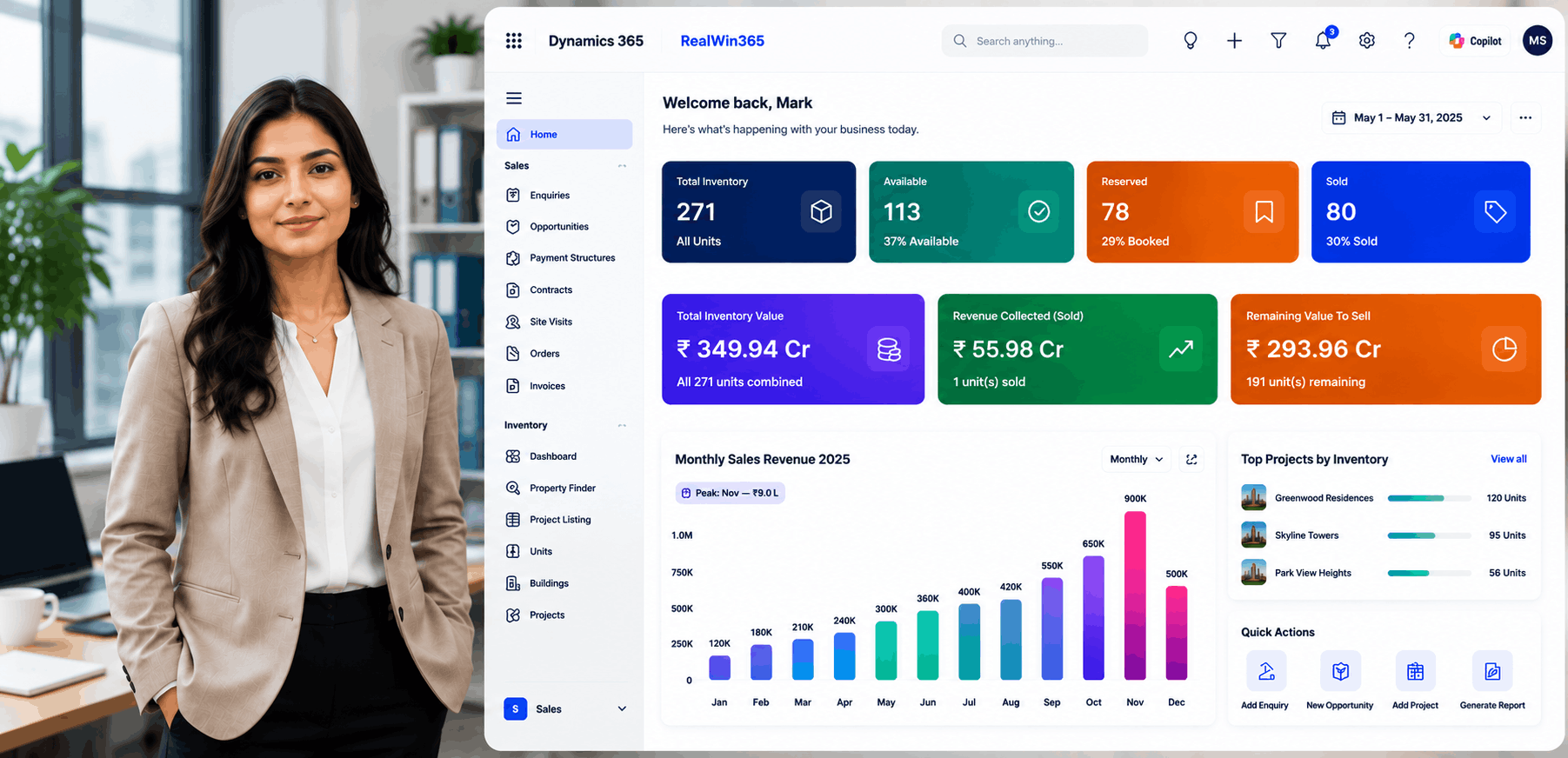Toggle the hamburger sidebar menu
The height and width of the screenshot is (758, 1568).
pos(514,98)
